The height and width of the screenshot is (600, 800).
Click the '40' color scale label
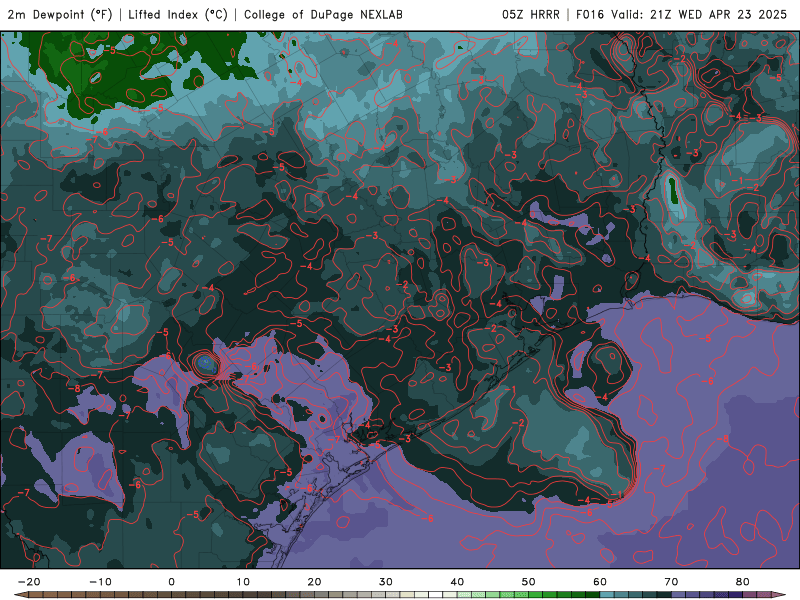pyautogui.click(x=457, y=582)
